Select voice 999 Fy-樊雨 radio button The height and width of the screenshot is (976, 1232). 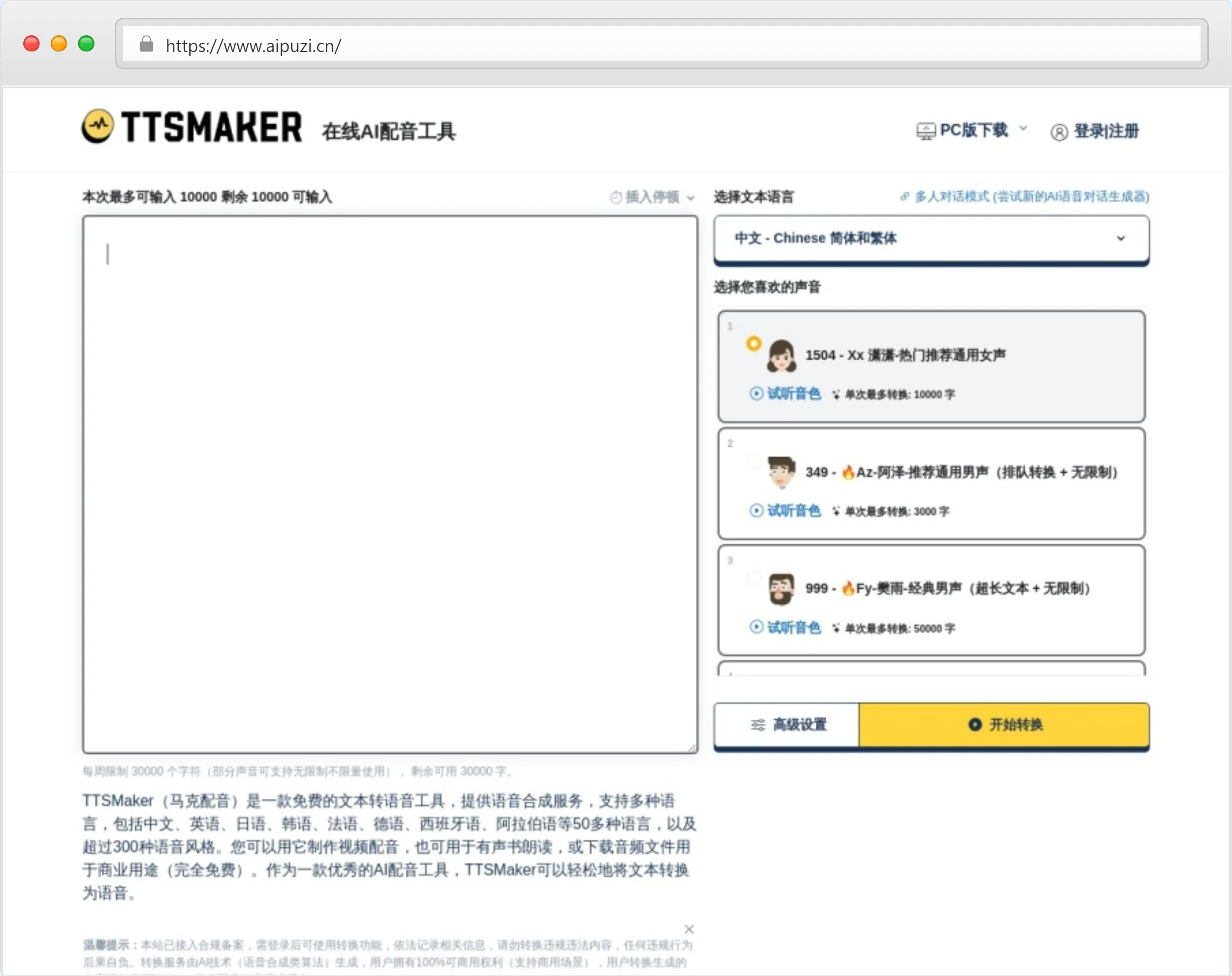[754, 577]
